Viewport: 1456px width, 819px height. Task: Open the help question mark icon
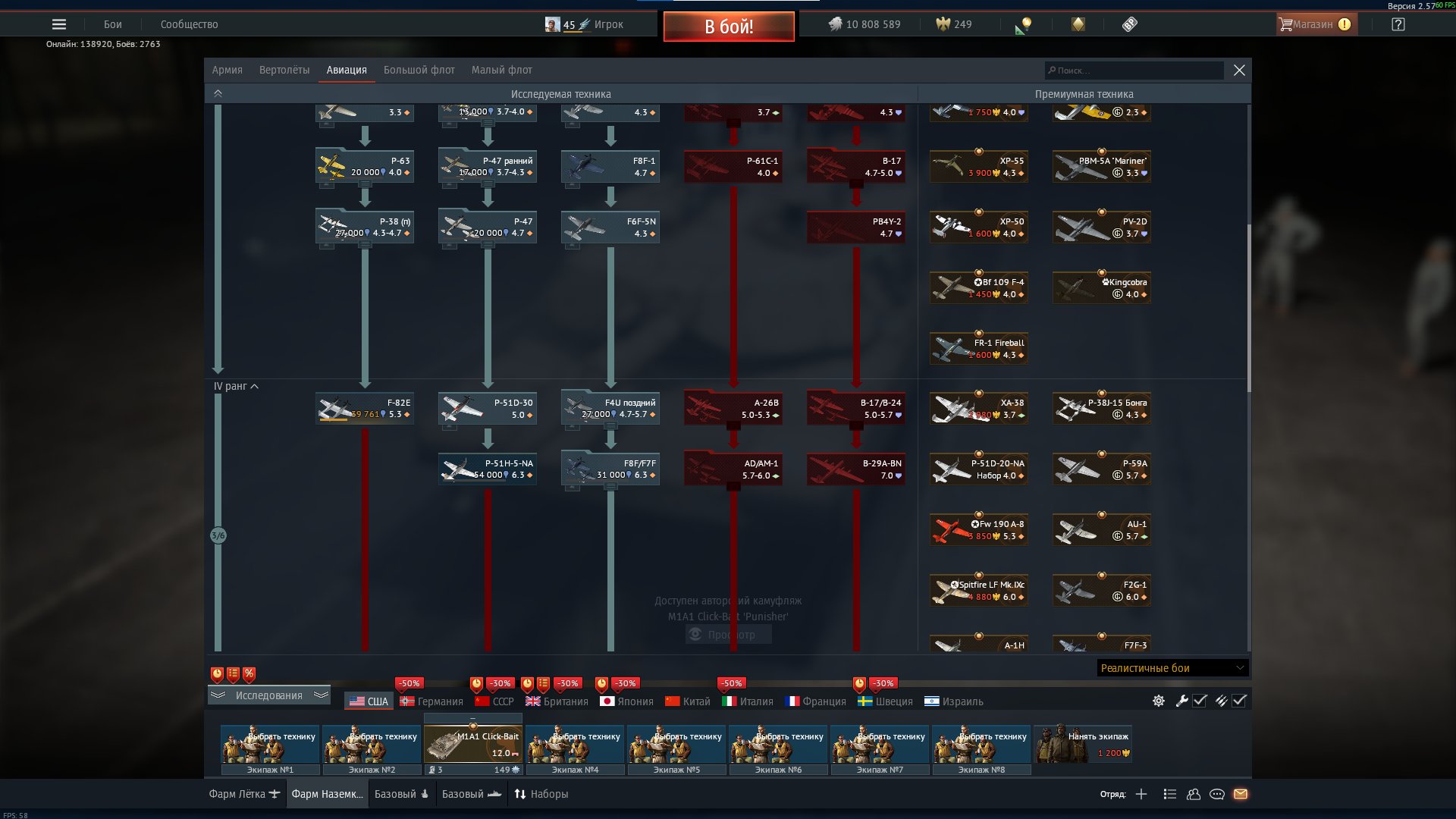coord(1398,24)
